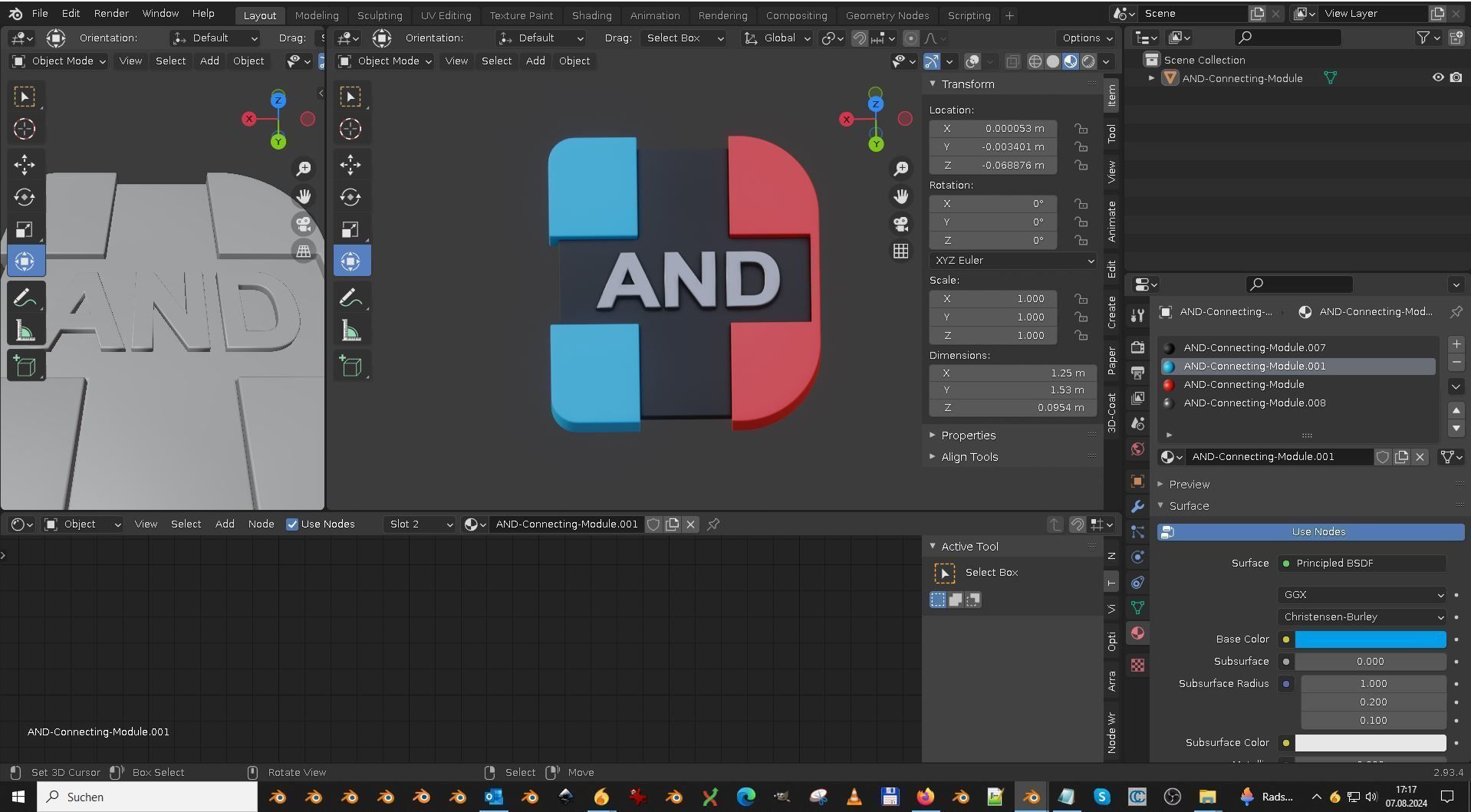Select the Annotate tool in main viewport

pyautogui.click(x=350, y=298)
